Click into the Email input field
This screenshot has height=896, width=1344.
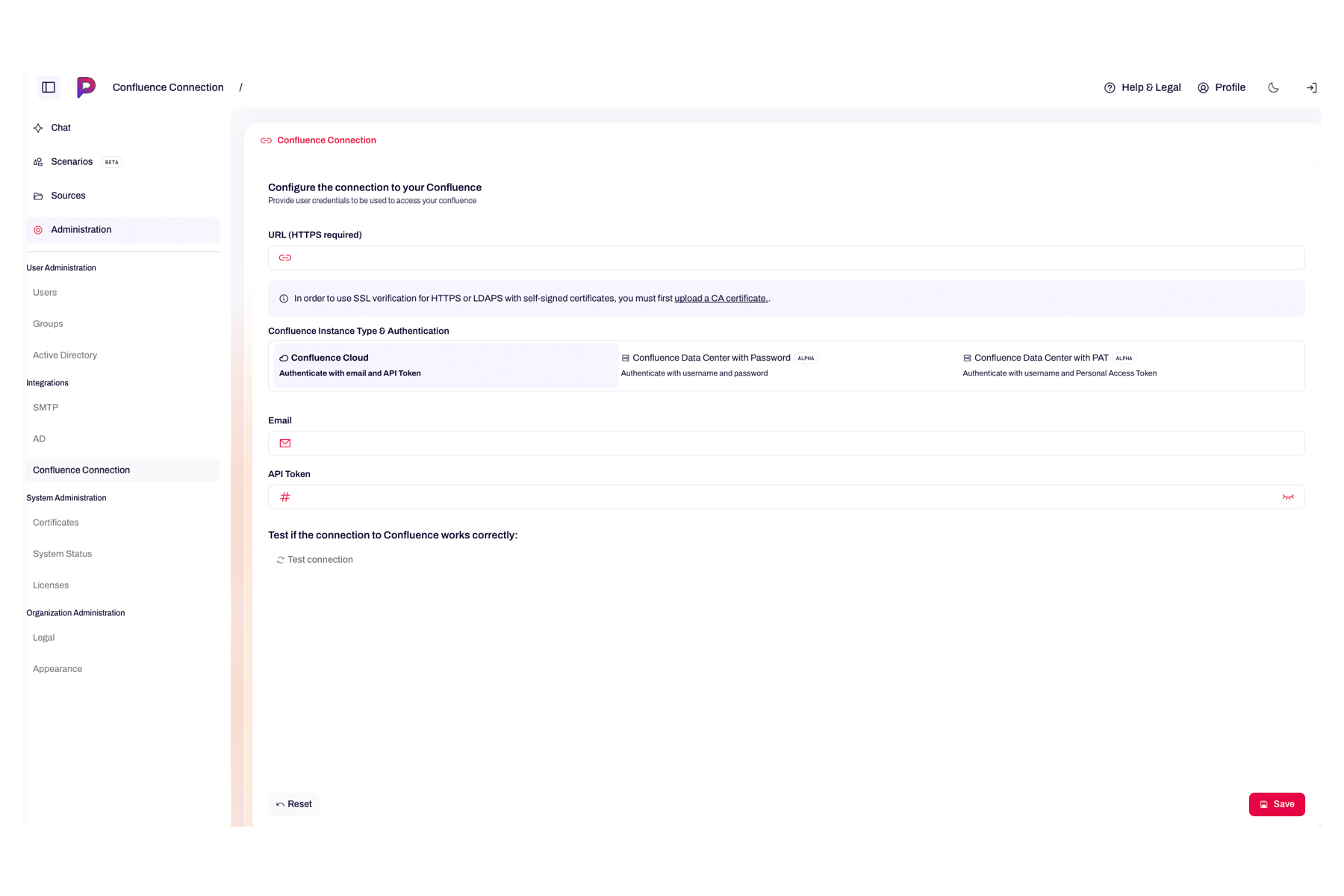point(791,444)
